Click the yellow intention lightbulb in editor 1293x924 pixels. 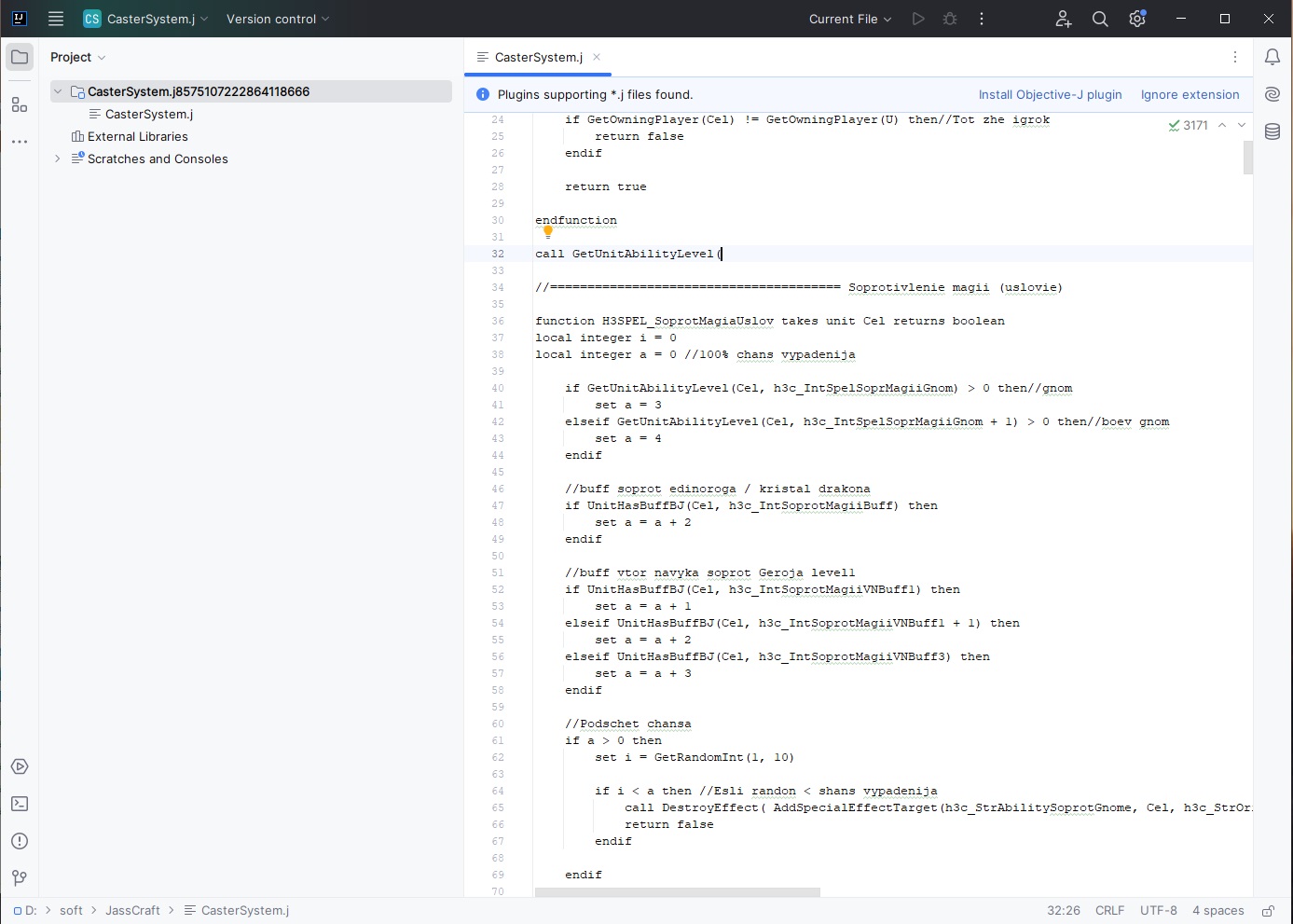click(548, 231)
